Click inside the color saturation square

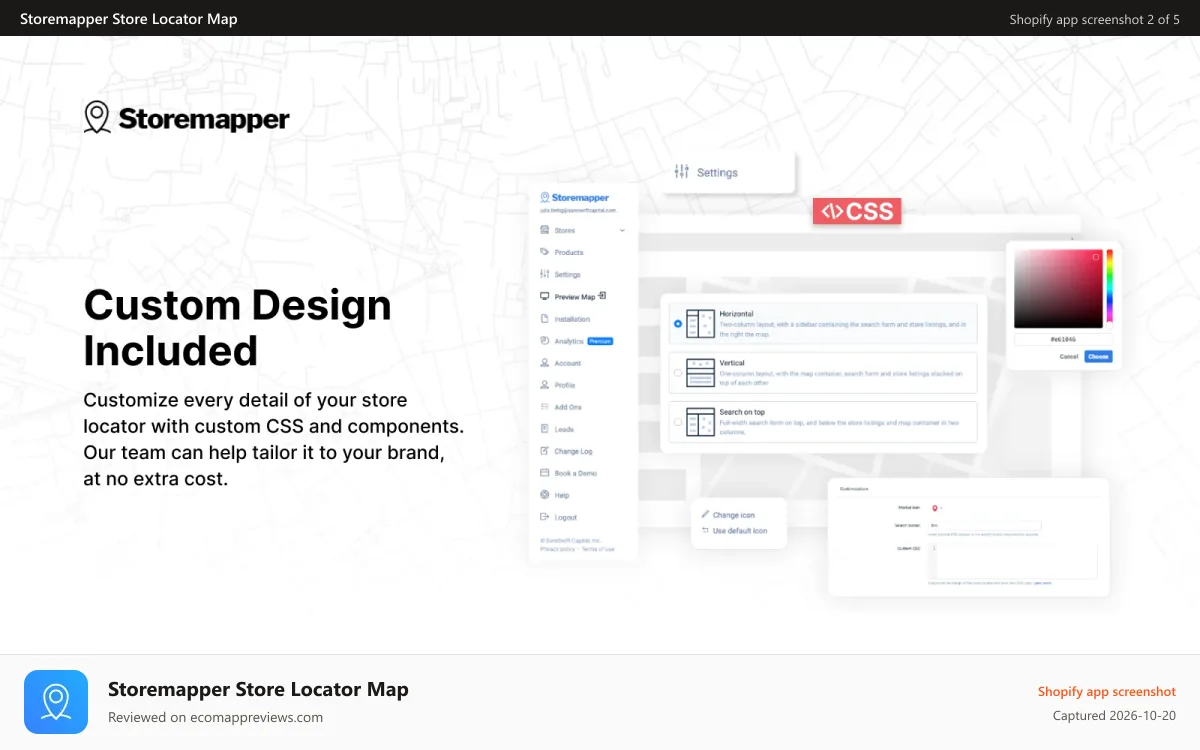pos(1058,288)
